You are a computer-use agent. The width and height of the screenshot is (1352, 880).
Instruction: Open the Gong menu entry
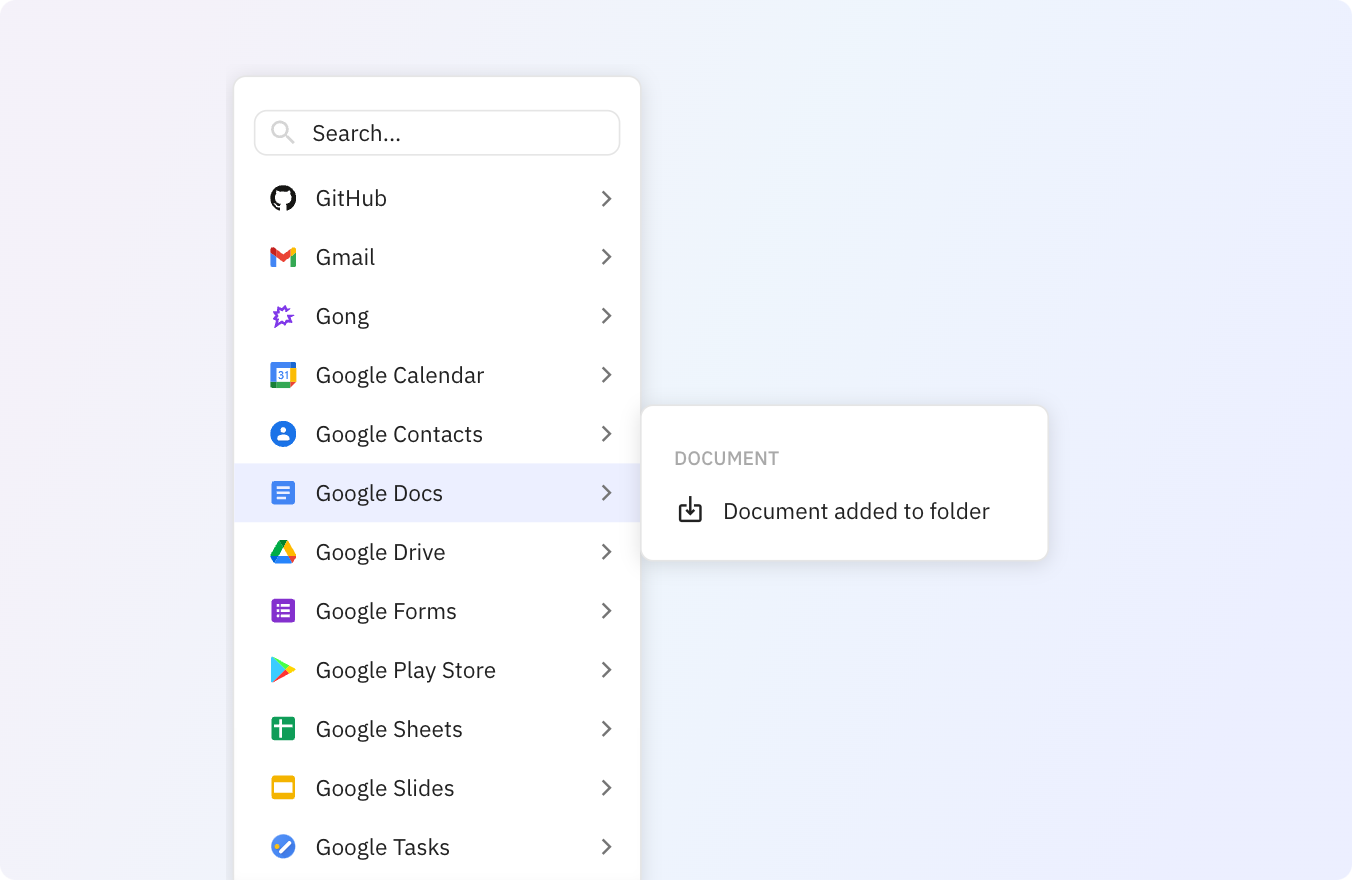[437, 316]
